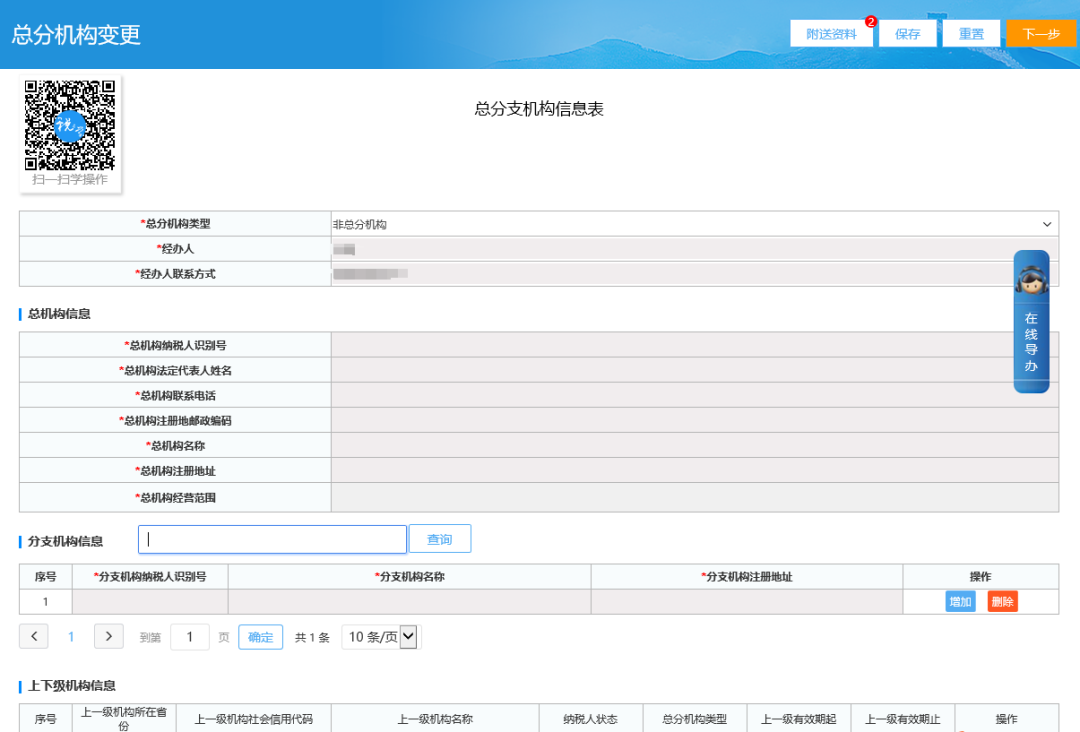
Task: Go to 下一步 next step
Action: tap(1041, 34)
